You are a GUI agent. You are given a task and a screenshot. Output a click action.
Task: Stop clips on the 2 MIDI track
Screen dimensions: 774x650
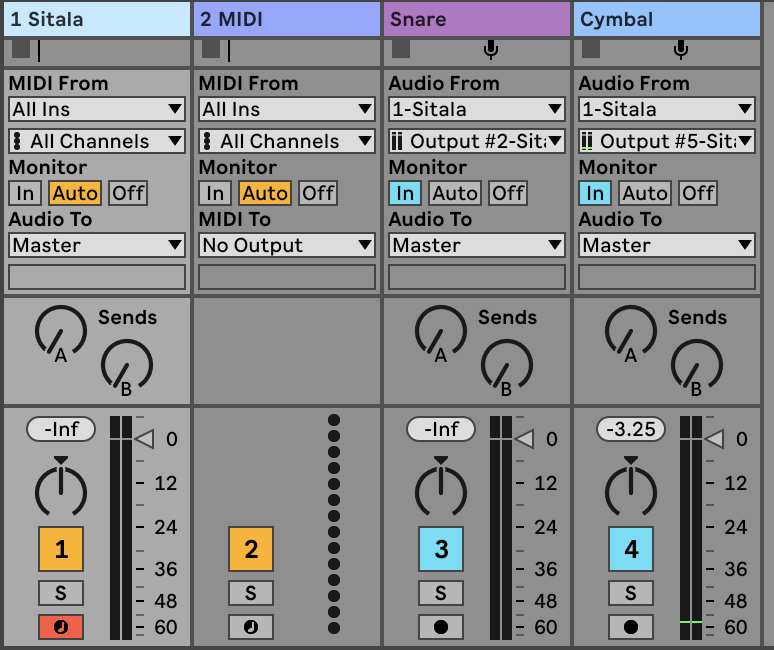(211, 49)
